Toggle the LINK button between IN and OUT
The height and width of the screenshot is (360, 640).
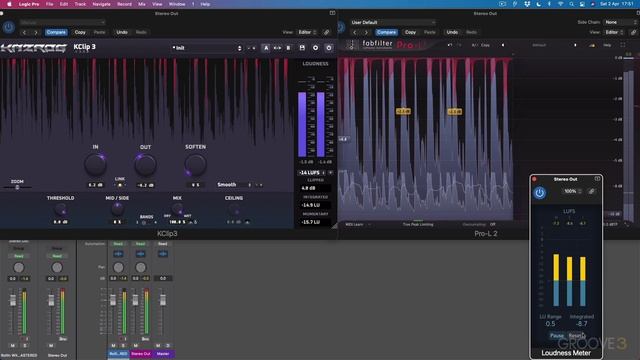point(120,185)
